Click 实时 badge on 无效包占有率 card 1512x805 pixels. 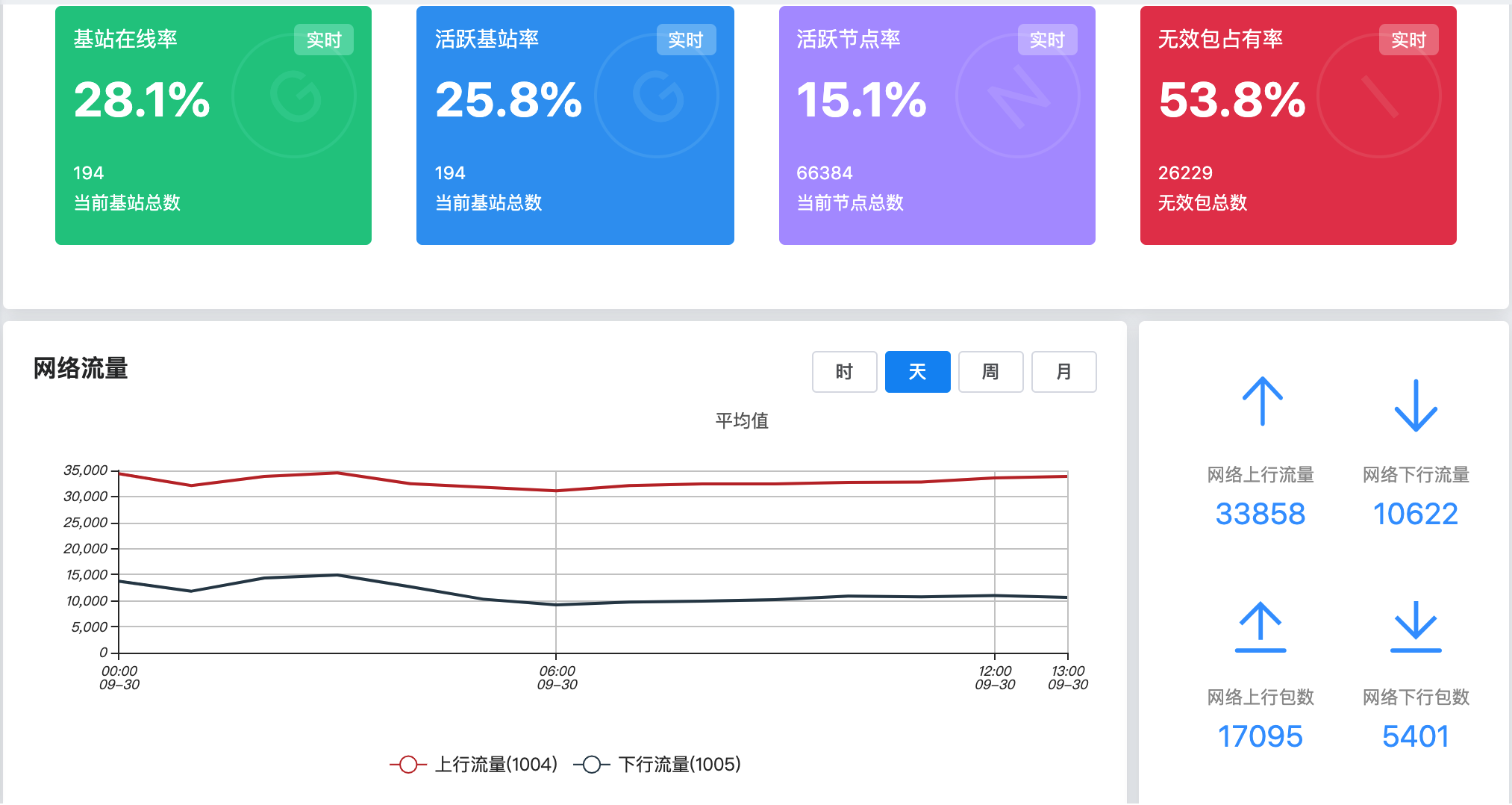pos(1408,40)
